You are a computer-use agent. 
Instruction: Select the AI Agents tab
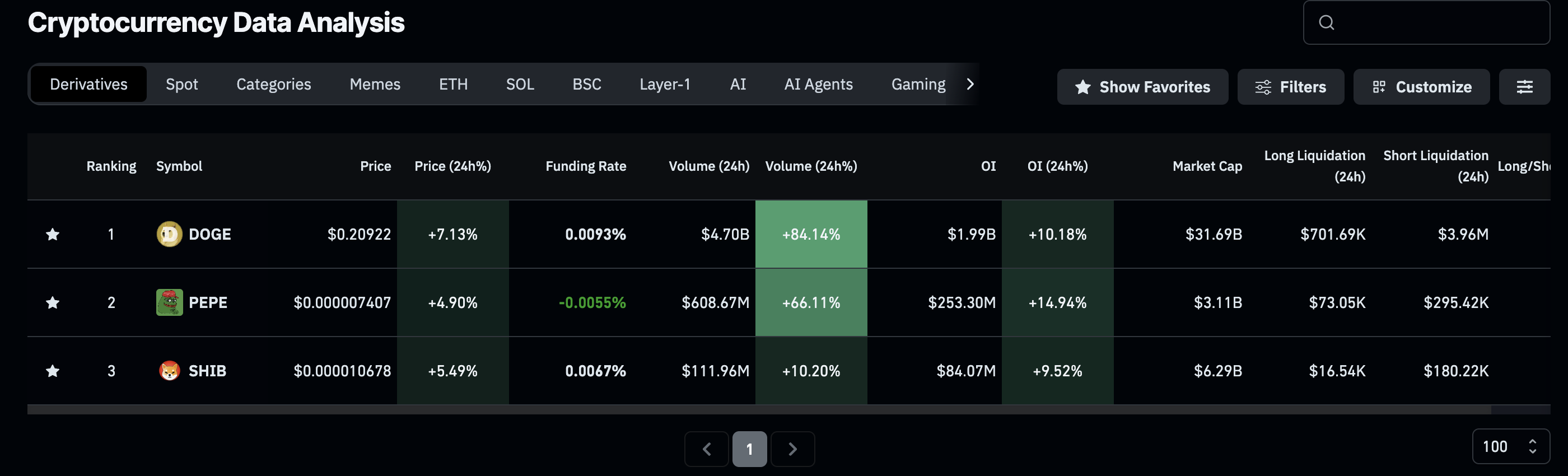pyautogui.click(x=818, y=84)
